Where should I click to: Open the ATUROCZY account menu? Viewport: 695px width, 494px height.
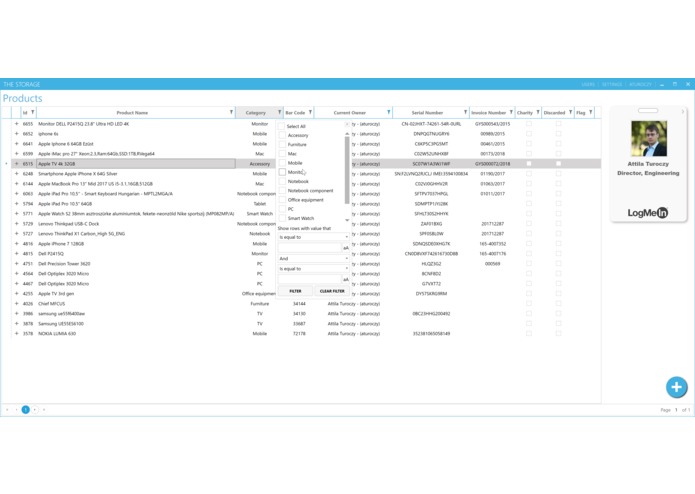click(640, 84)
